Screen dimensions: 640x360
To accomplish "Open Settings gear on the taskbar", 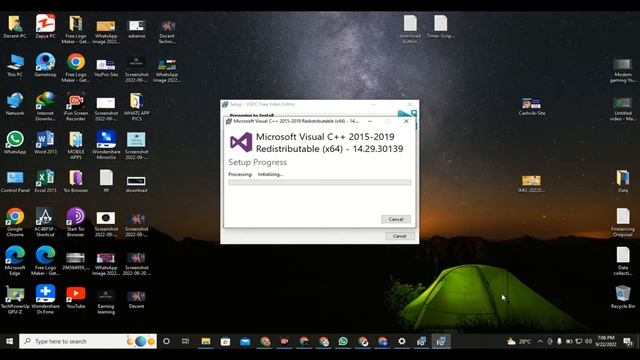I will pos(402,341).
